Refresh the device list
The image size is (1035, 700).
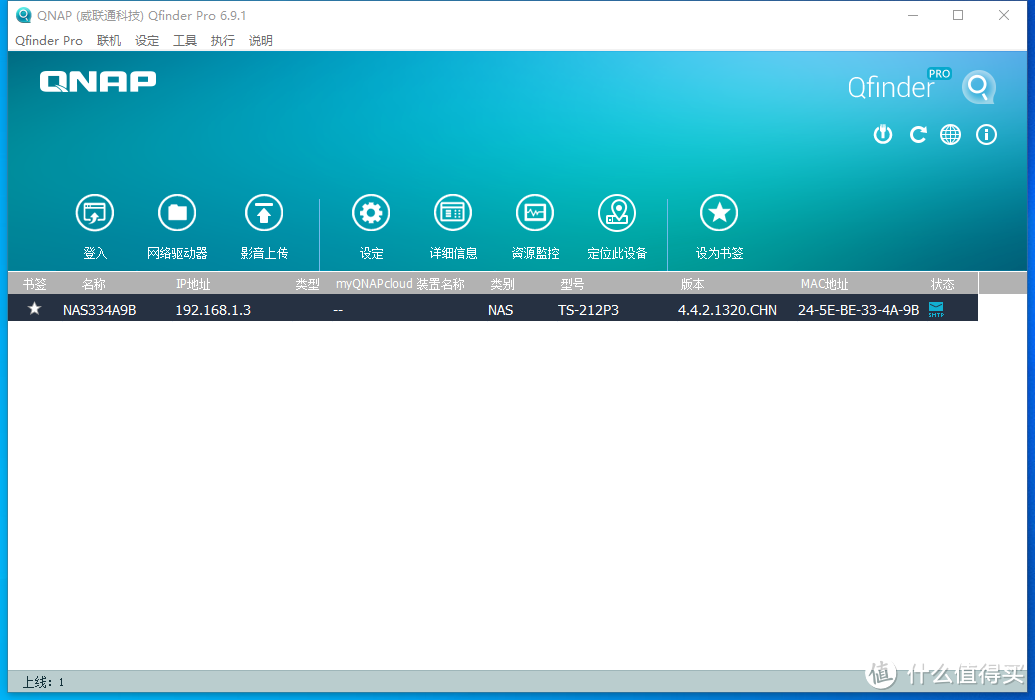point(918,135)
